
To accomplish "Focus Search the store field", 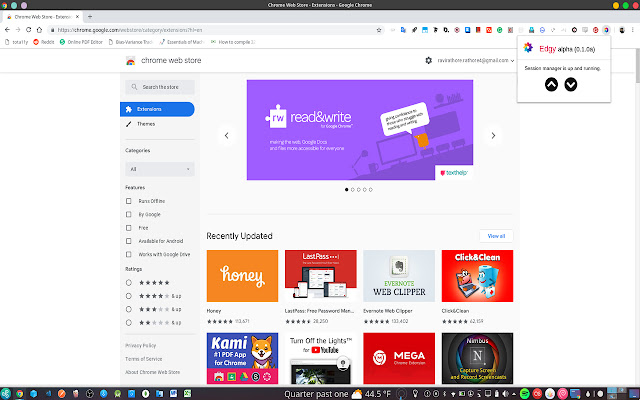I will pyautogui.click(x=160, y=87).
